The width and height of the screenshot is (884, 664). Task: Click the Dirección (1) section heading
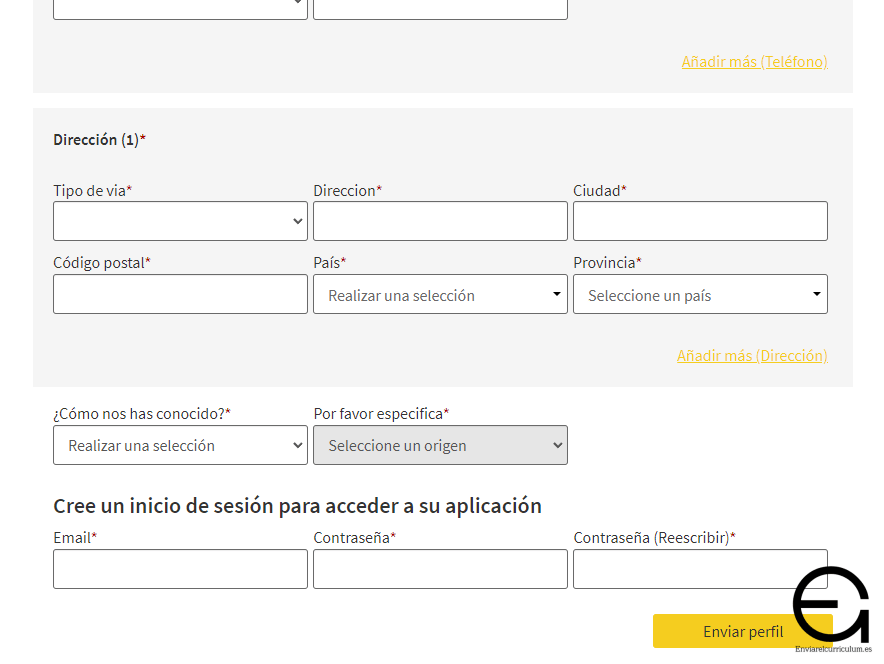click(99, 140)
